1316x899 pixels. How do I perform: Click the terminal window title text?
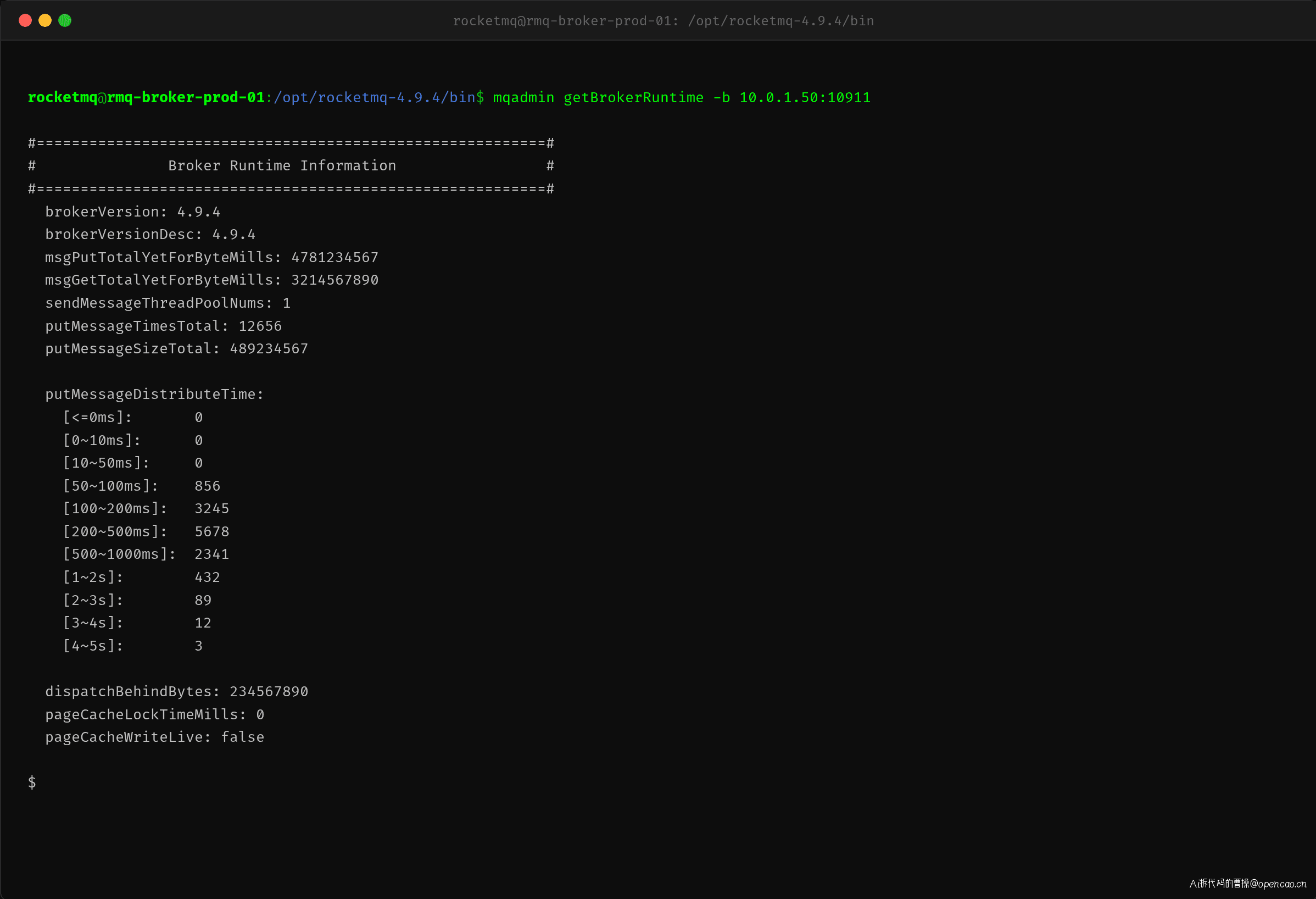click(663, 21)
